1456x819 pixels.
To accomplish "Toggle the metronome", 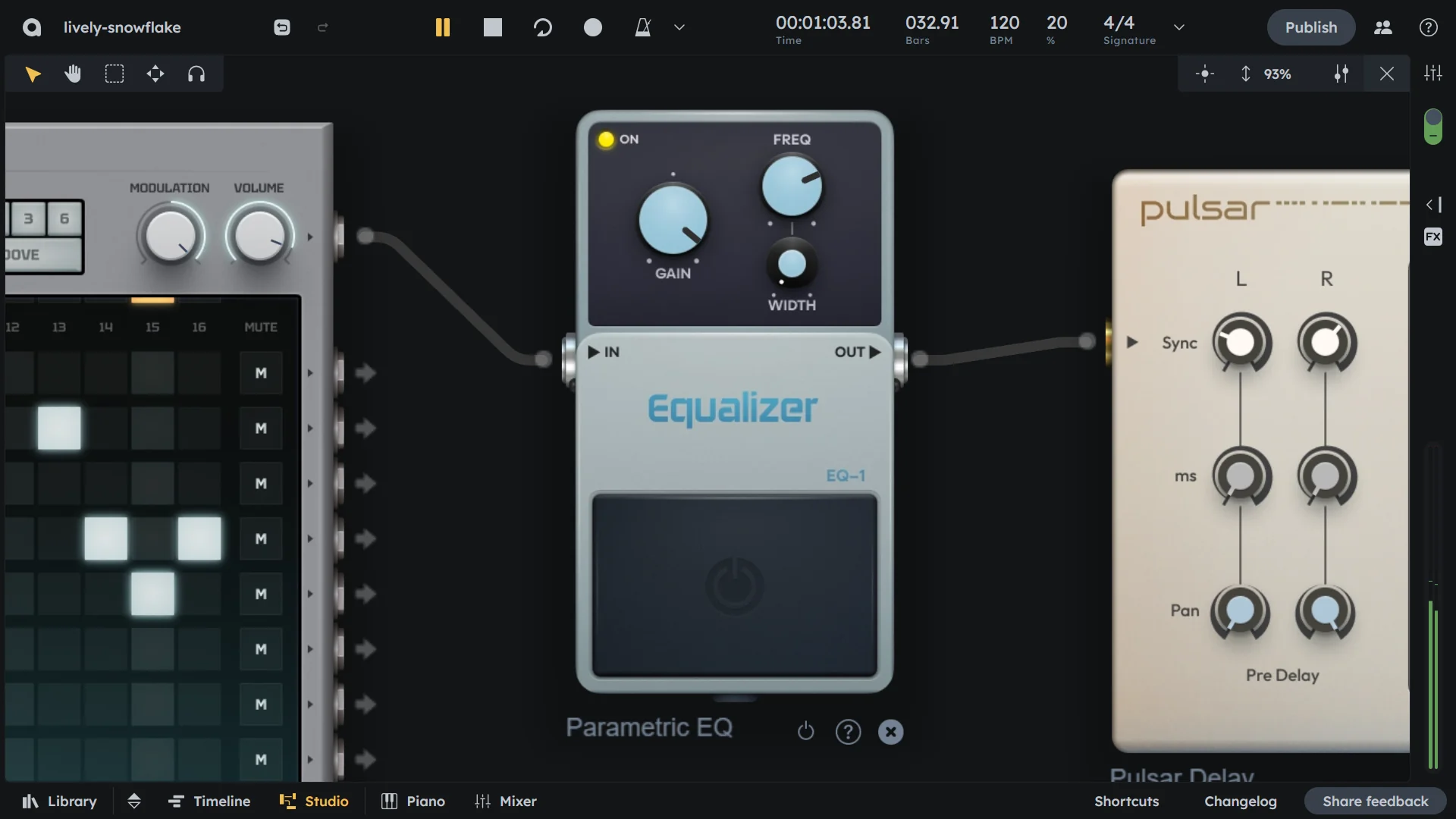I will (643, 27).
